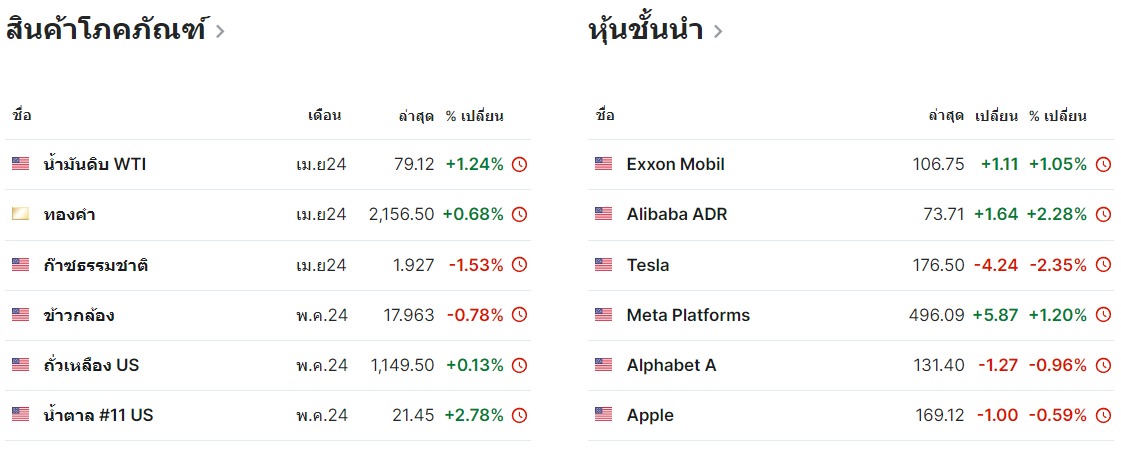Click the US flag beside Meta Platforms
This screenshot has height=450, width=1121.
[603, 315]
